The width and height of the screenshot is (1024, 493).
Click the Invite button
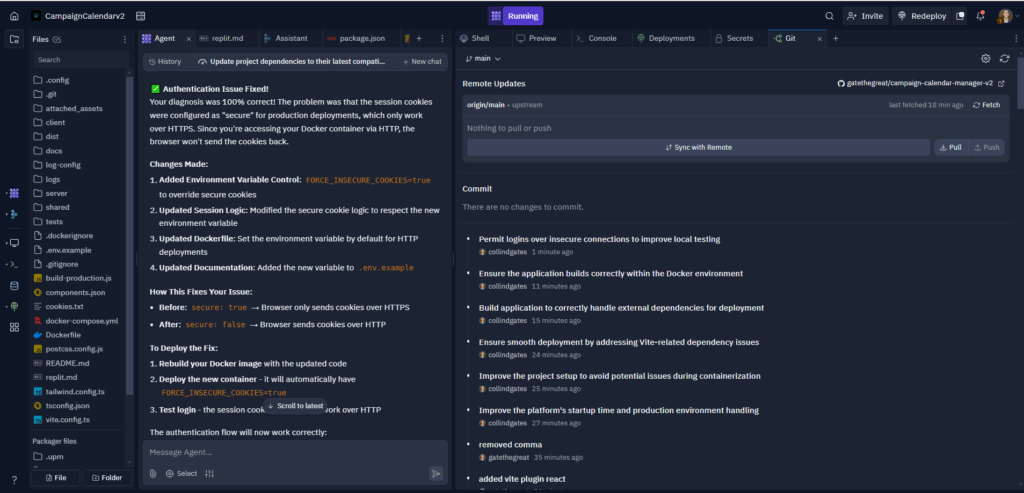click(x=865, y=16)
